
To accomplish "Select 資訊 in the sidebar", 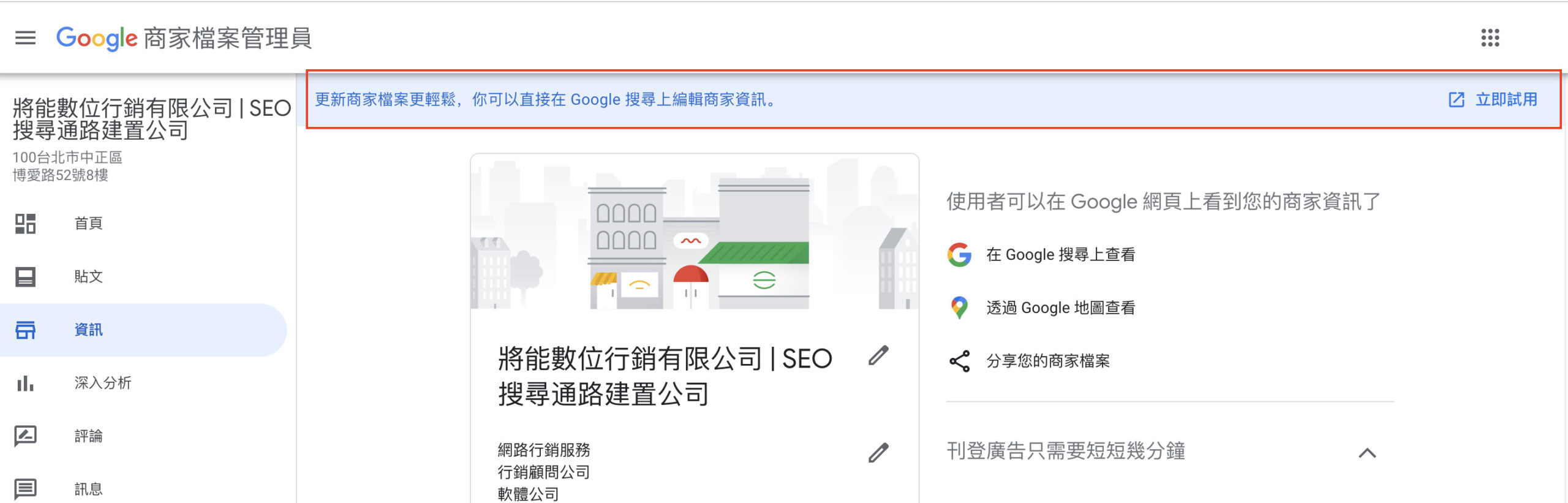I will pos(89,330).
